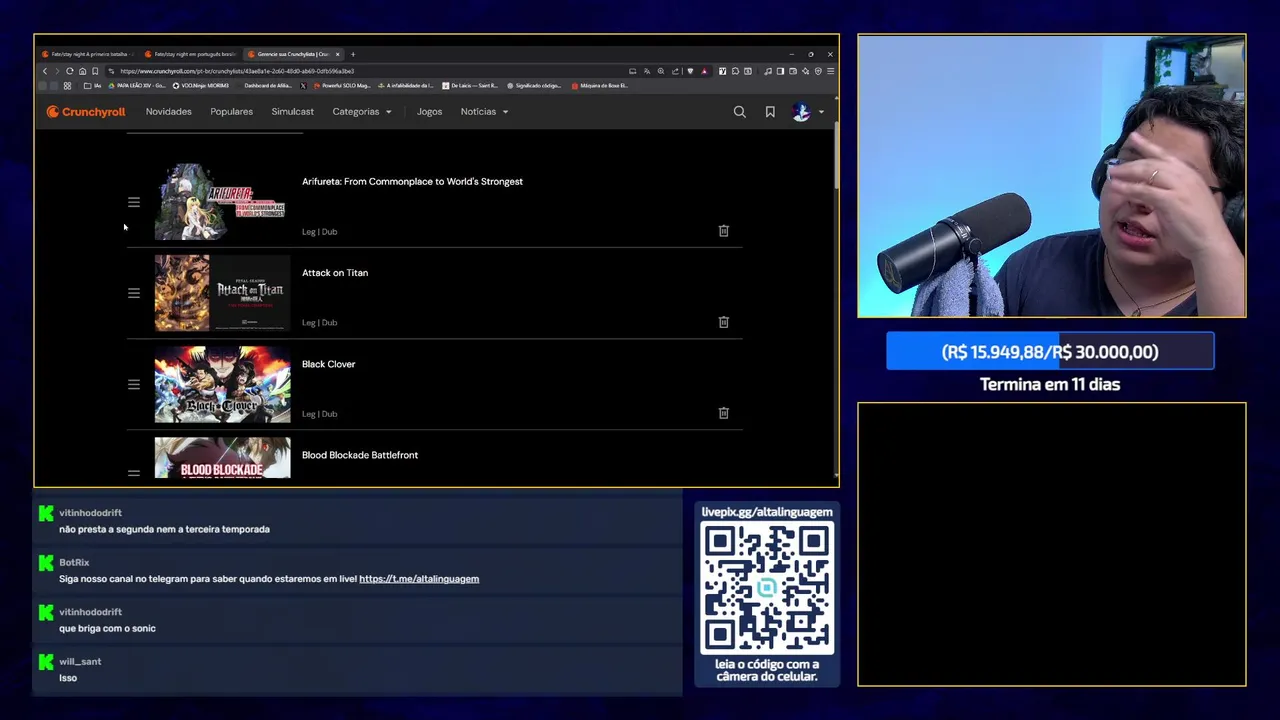
Task: Open the Máquina de Boxe bookmark
Action: [600, 86]
